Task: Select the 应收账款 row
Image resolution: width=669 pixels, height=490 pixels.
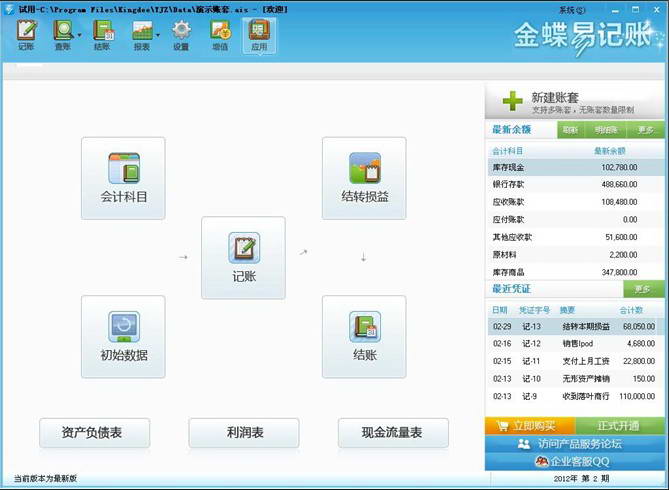Action: point(576,202)
